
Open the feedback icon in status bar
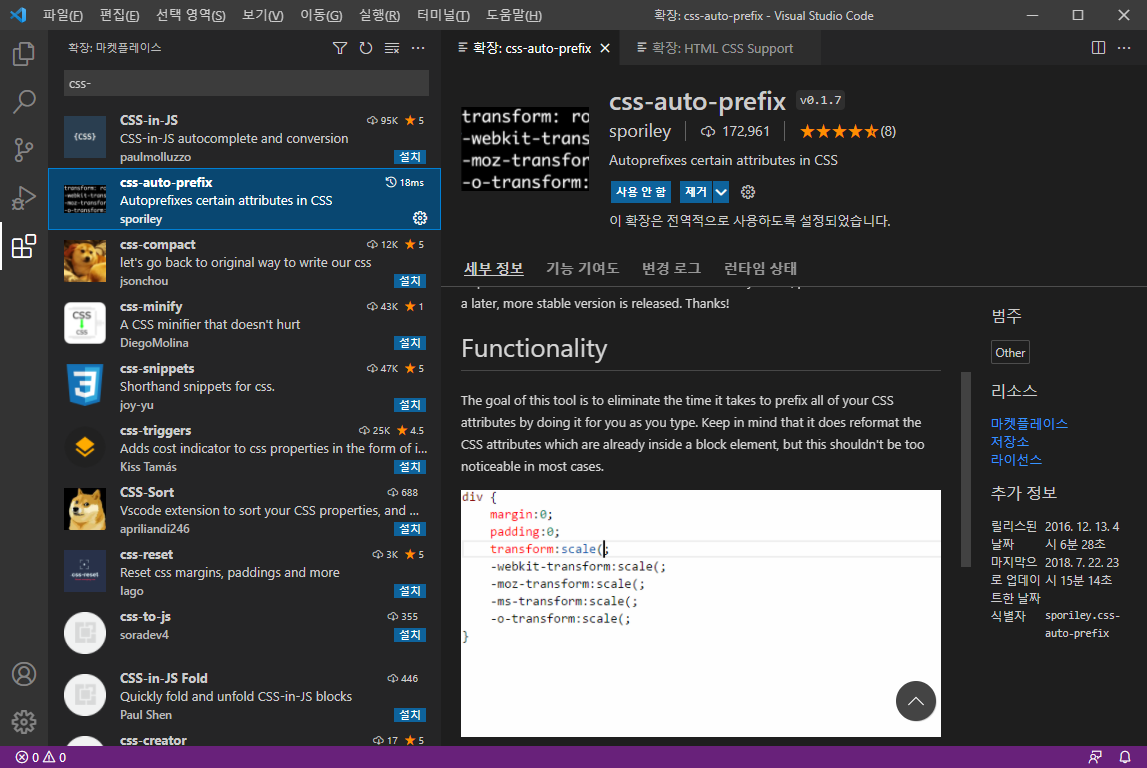(1095, 757)
